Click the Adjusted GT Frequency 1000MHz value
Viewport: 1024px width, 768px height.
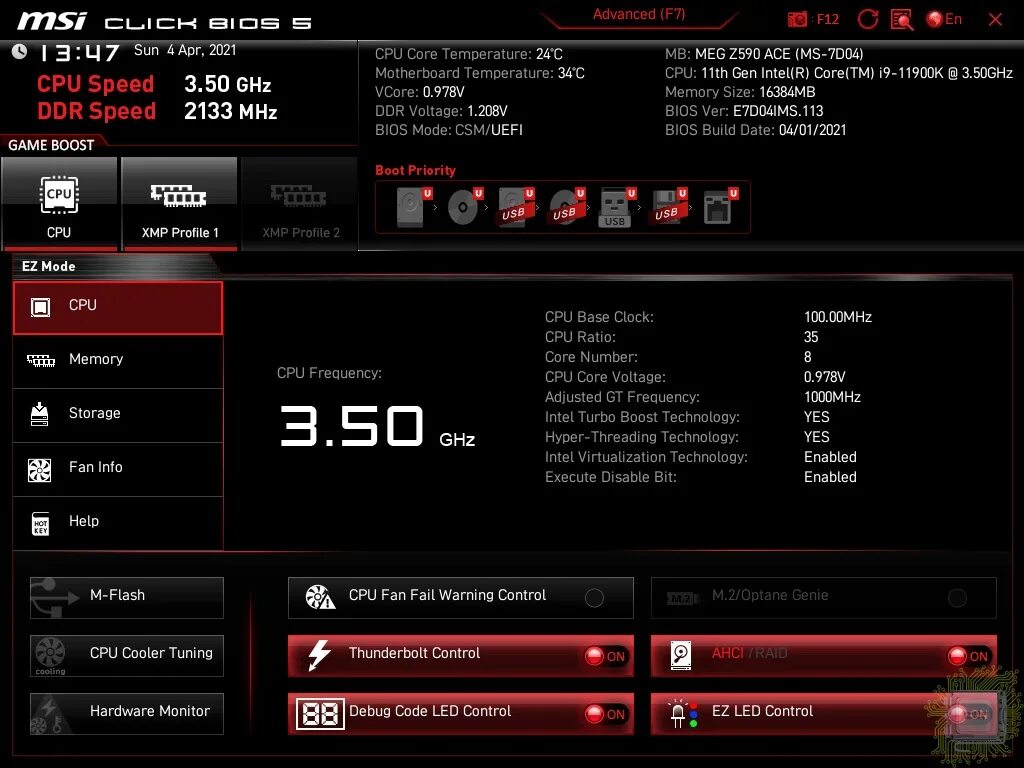pos(832,398)
